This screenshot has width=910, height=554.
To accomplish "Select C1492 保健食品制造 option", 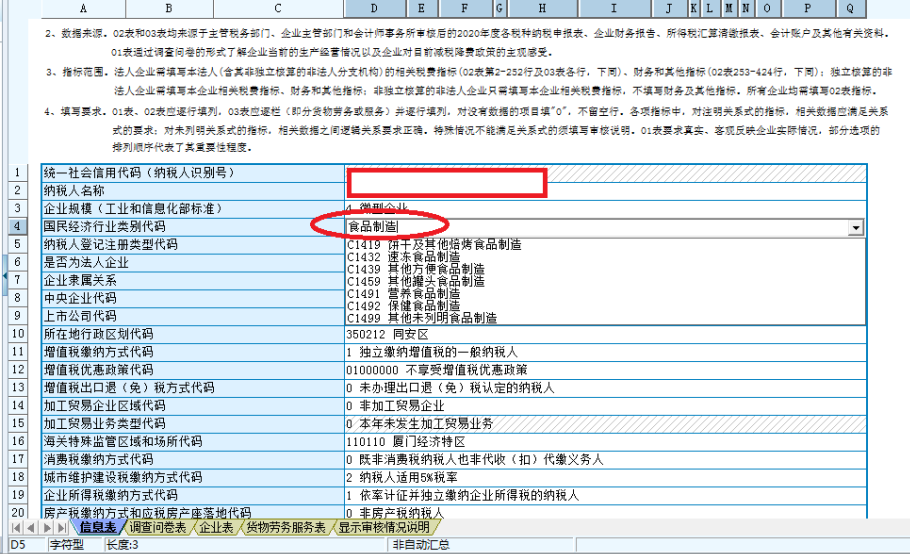I will (x=605, y=306).
